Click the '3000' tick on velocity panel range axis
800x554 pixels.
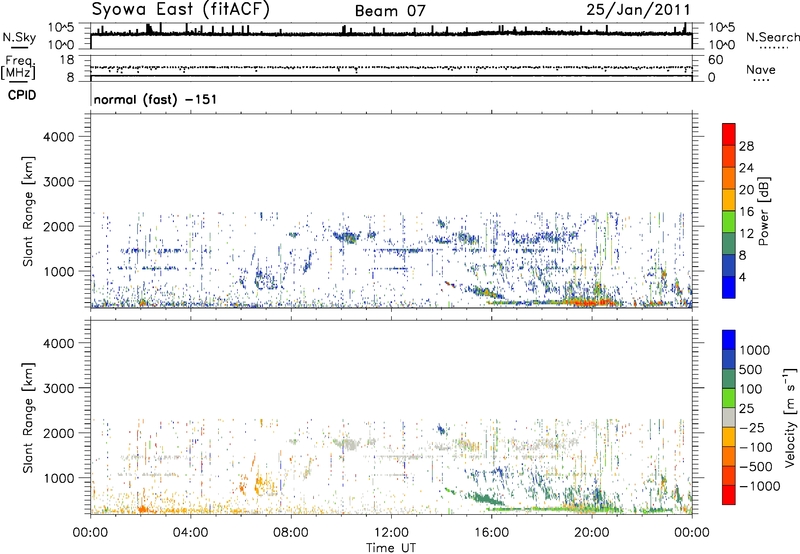58,388
